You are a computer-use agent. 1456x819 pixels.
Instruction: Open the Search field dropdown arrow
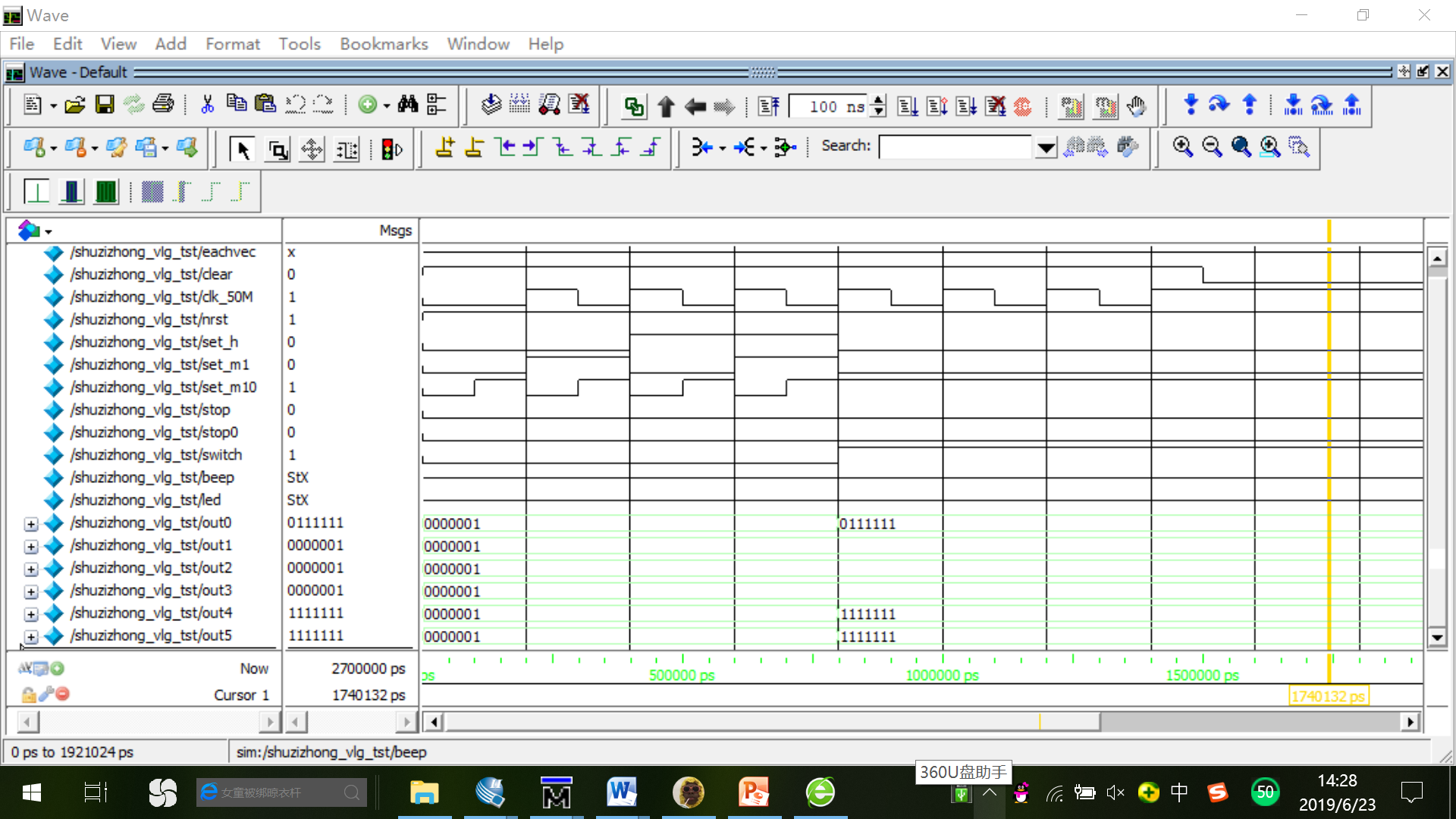point(1046,148)
